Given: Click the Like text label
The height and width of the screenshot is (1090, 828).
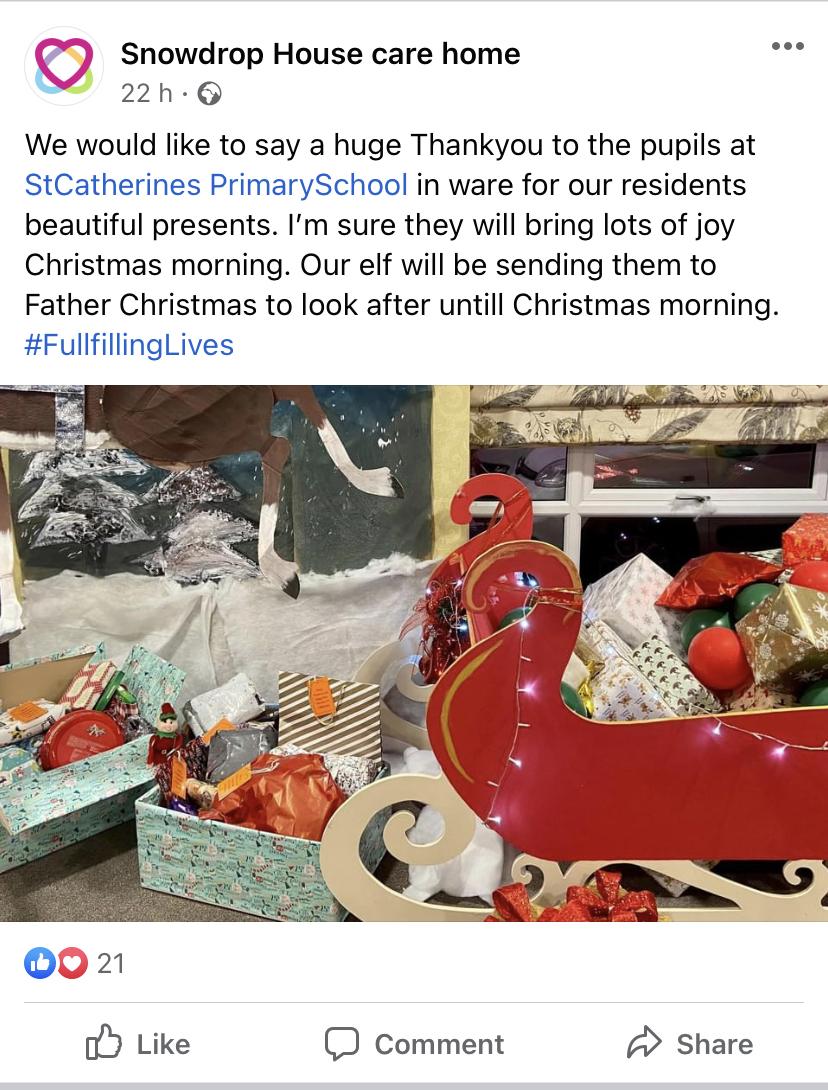Looking at the screenshot, I should click(x=163, y=1044).
